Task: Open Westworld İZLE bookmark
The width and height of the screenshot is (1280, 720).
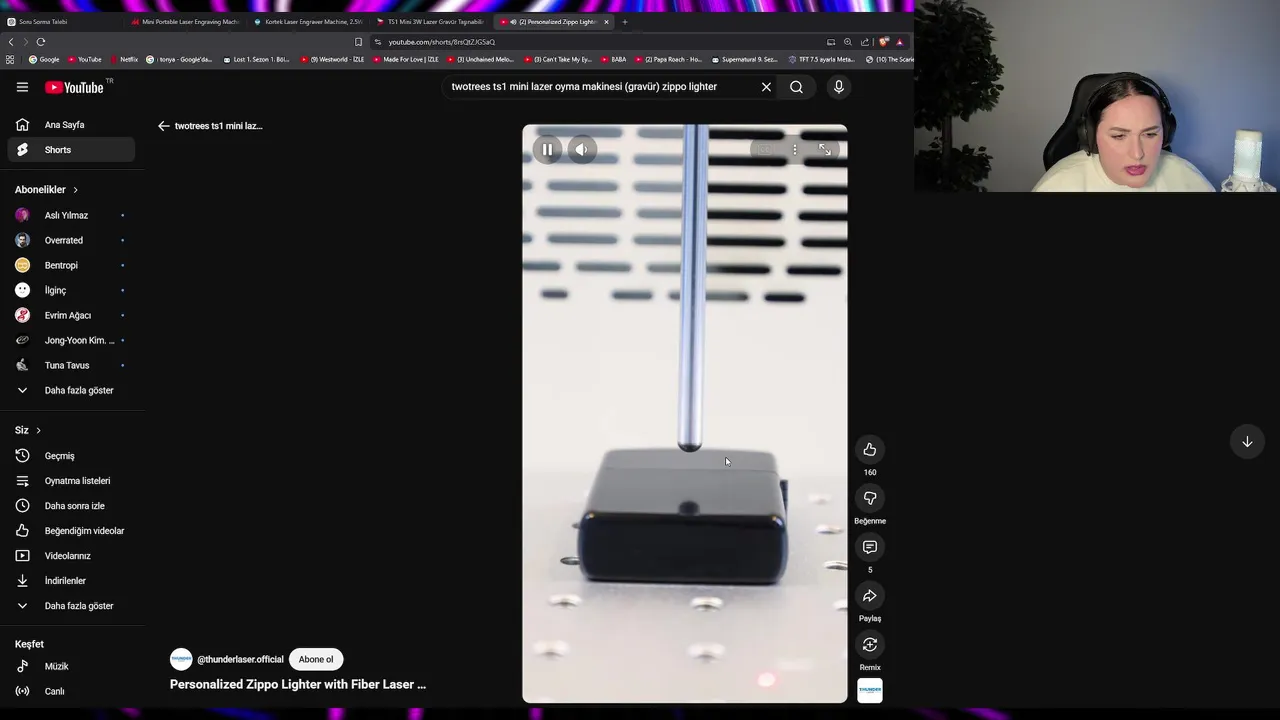Action: 332,60
